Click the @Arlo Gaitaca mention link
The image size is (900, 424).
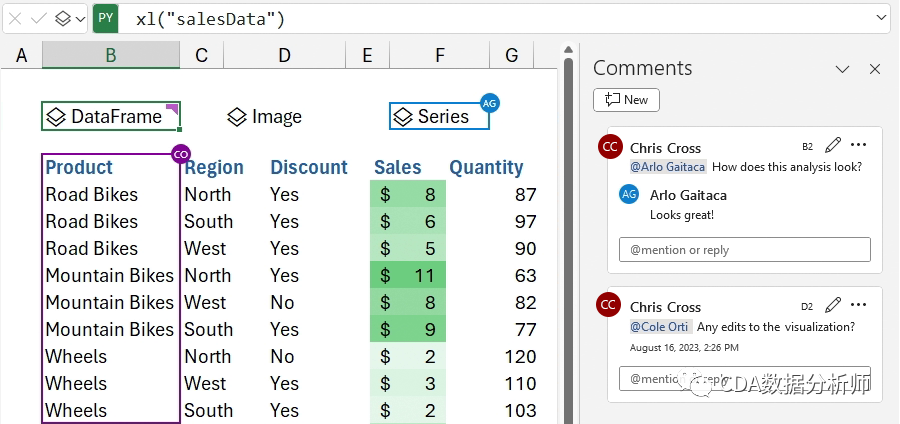668,167
